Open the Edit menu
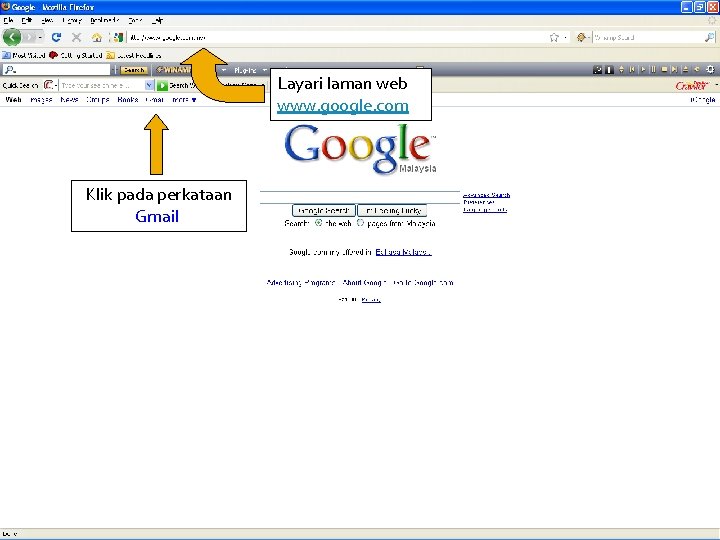The image size is (720, 540). (x=27, y=21)
